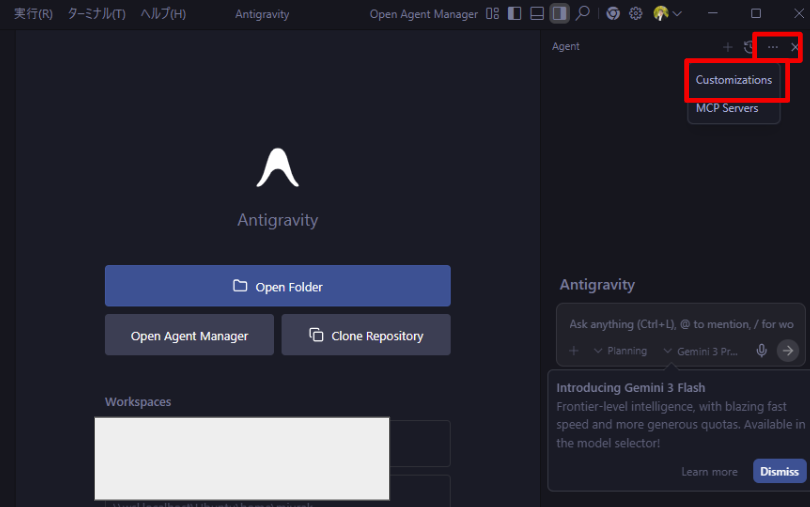Click the search magnifier icon

point(583,13)
